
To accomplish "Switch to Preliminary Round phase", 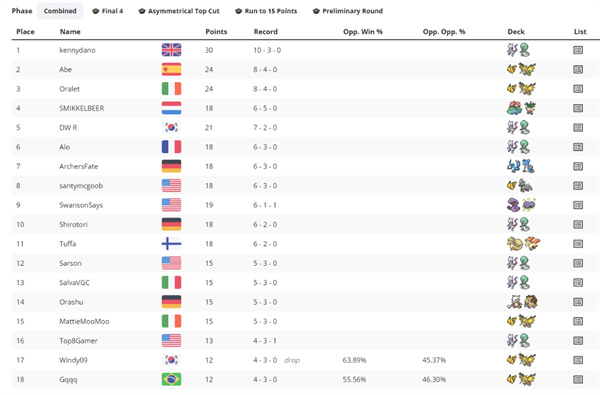I will coord(348,11).
